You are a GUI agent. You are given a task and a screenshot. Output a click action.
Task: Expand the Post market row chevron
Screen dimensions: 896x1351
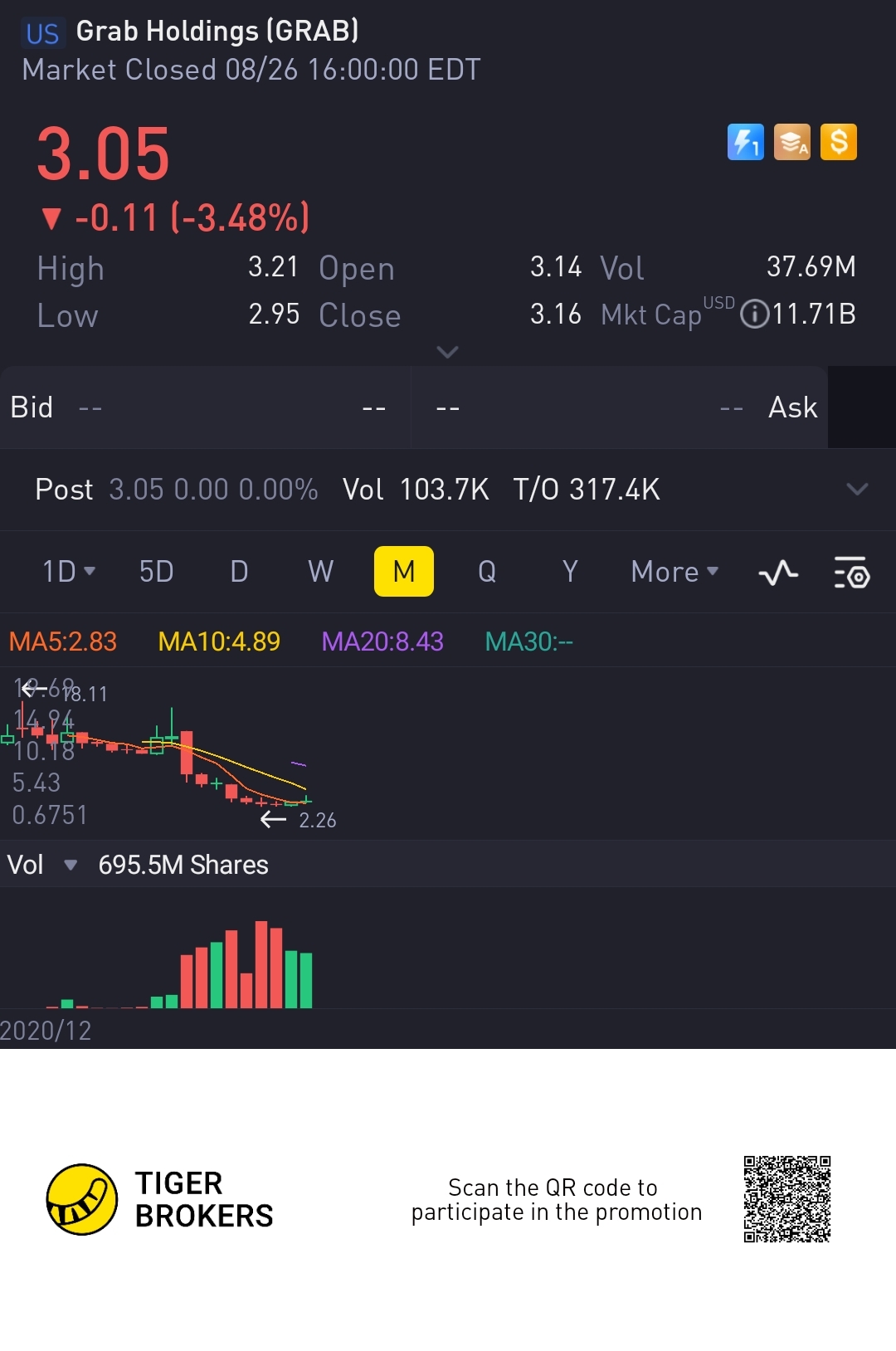click(857, 489)
